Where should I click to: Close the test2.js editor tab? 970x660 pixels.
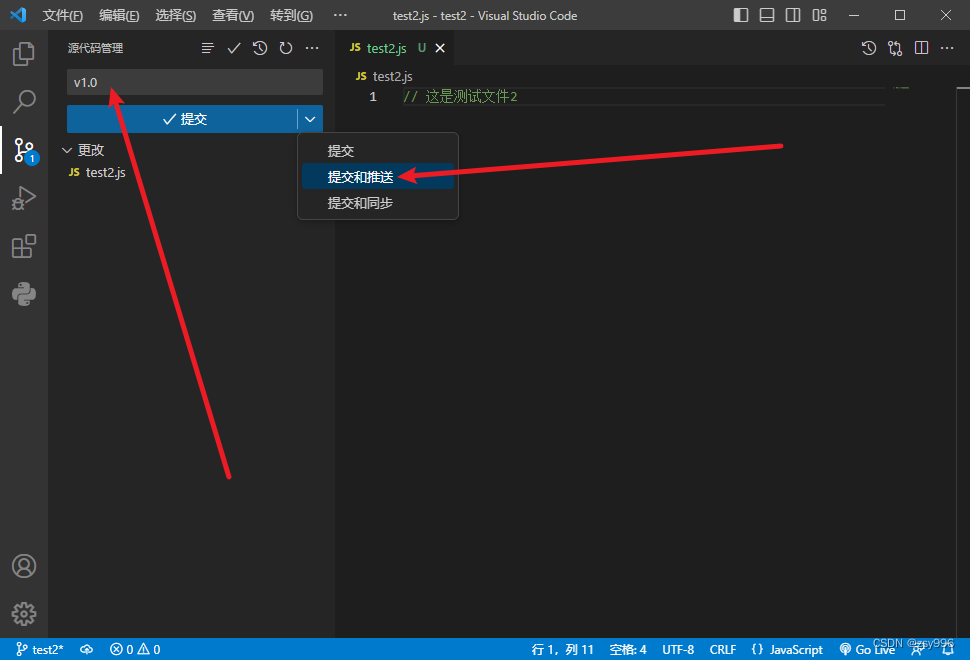[440, 48]
